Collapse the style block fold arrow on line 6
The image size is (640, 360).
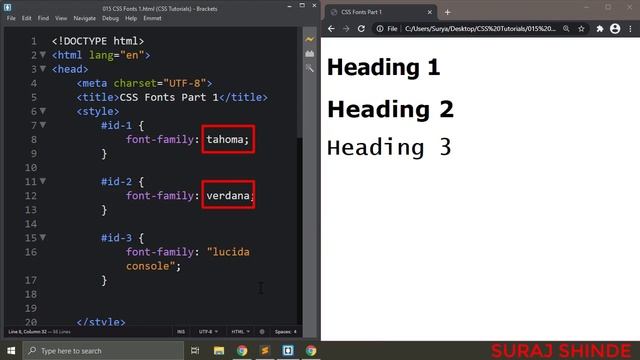[x=43, y=111]
